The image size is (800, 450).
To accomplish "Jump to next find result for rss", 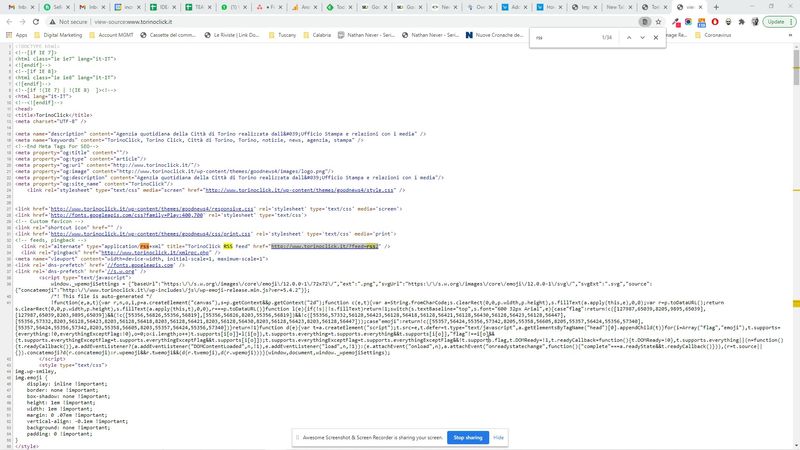I will point(642,37).
